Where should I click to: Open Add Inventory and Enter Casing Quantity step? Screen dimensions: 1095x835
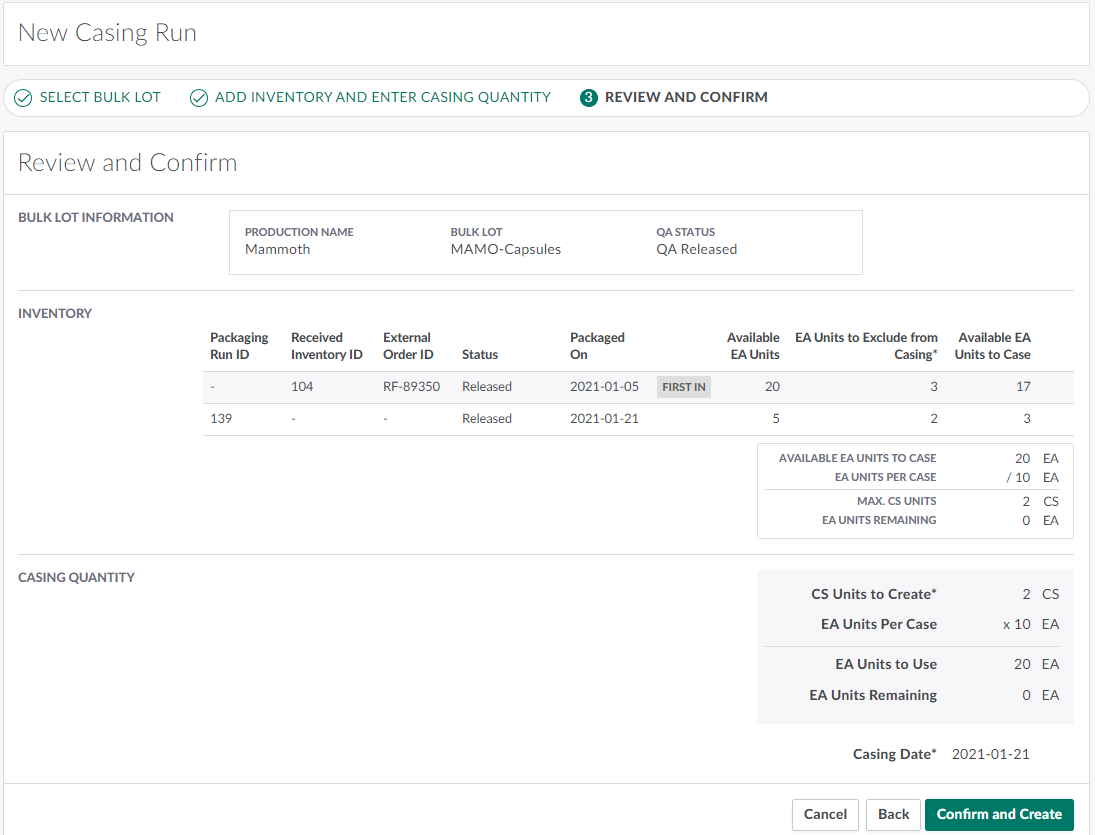(x=382, y=98)
